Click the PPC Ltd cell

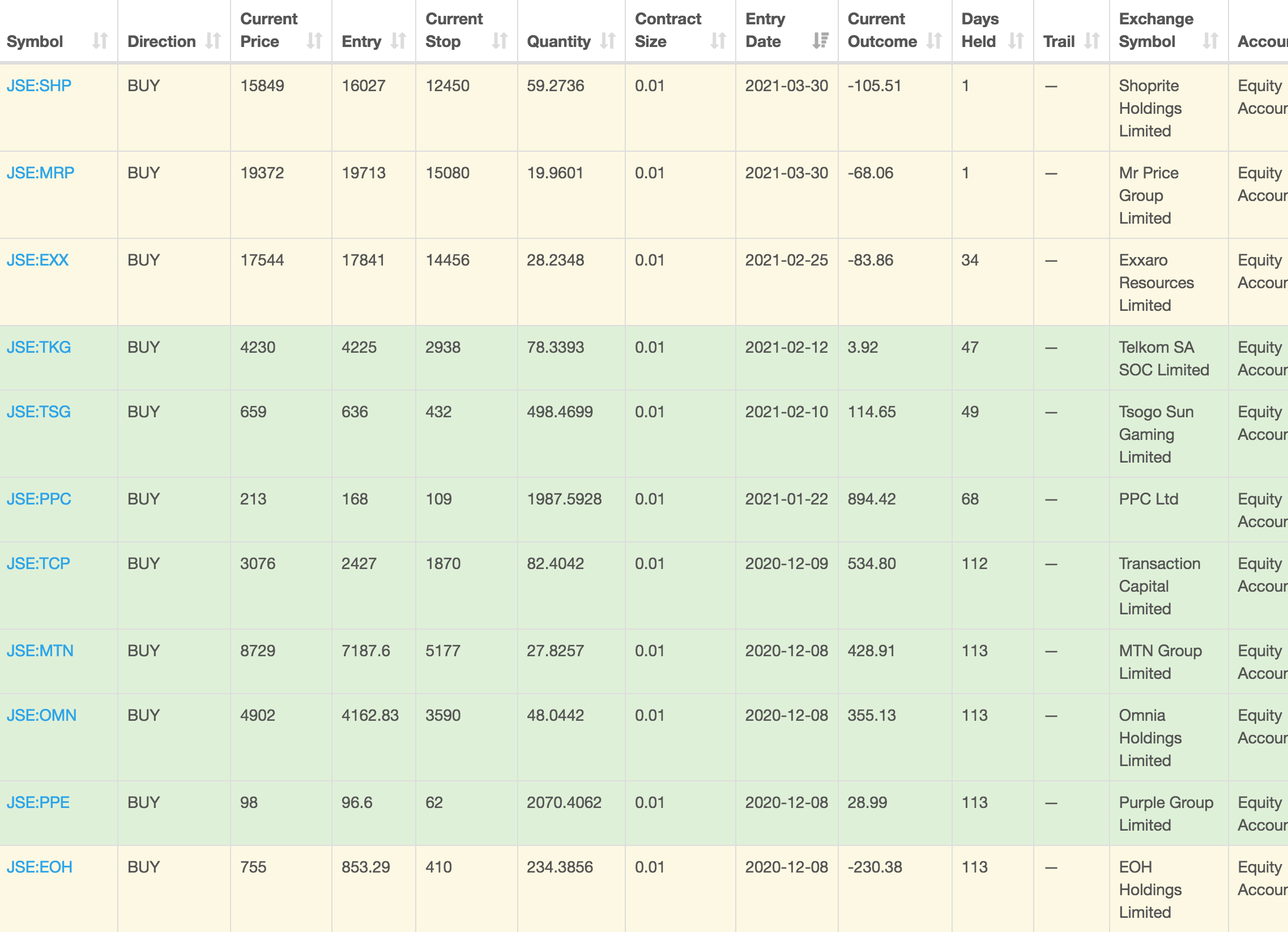click(1168, 510)
